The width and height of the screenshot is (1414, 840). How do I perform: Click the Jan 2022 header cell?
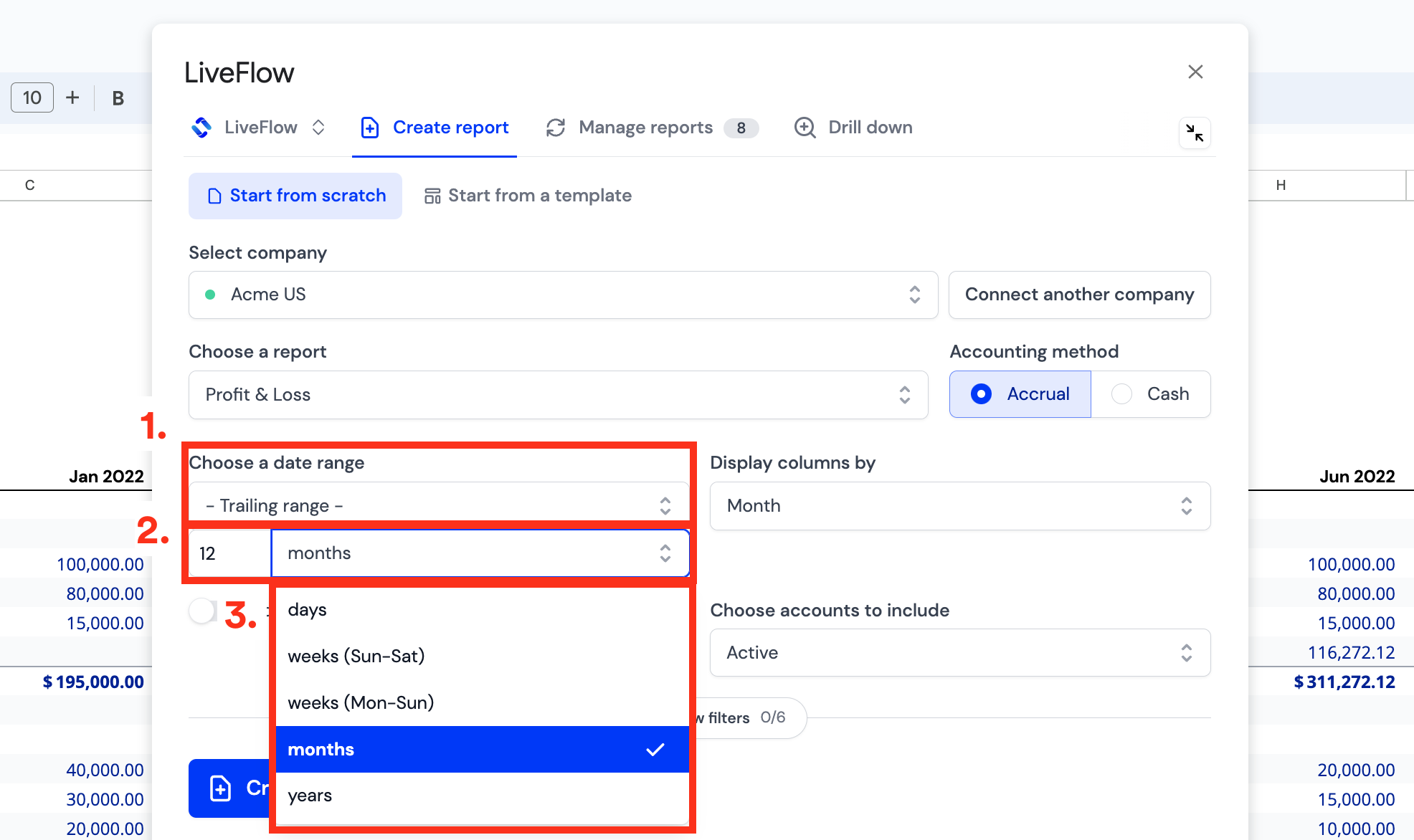click(x=106, y=477)
